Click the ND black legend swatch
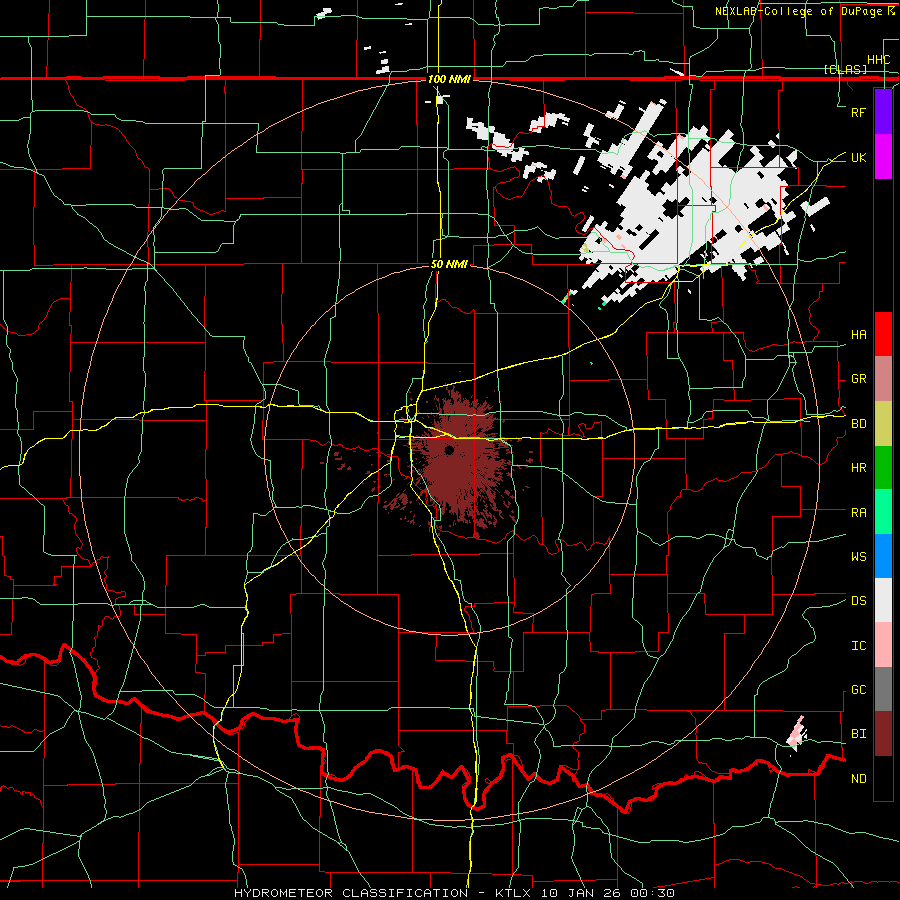900x900 pixels. coord(883,778)
